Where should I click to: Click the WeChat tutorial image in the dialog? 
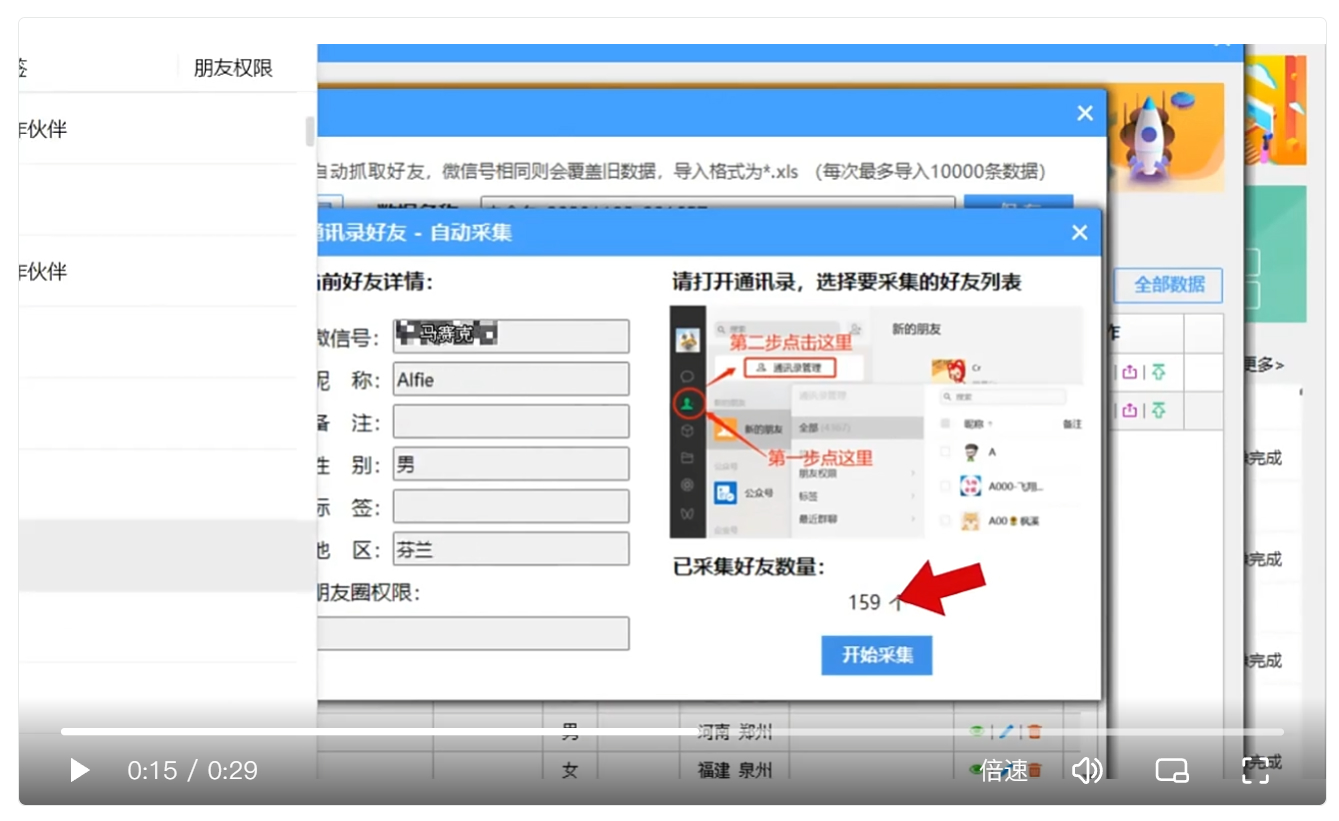coord(876,423)
